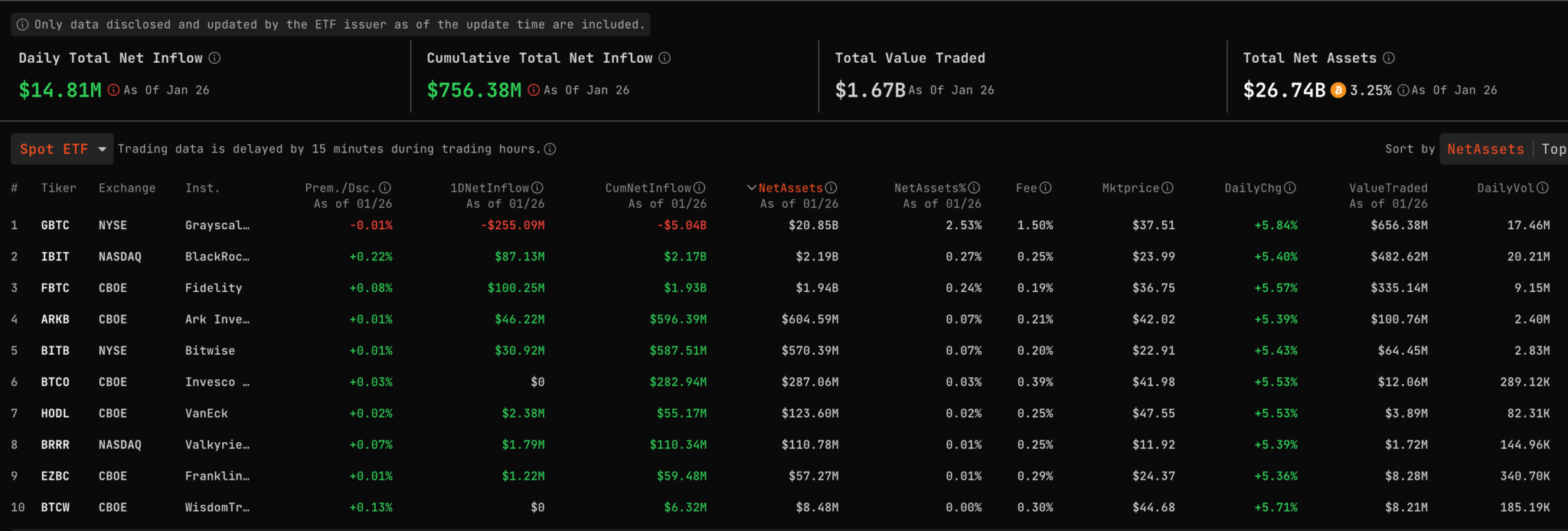This screenshot has height=531, width=1568.
Task: Click info icon after 3.25% percentage
Action: 1403,90
